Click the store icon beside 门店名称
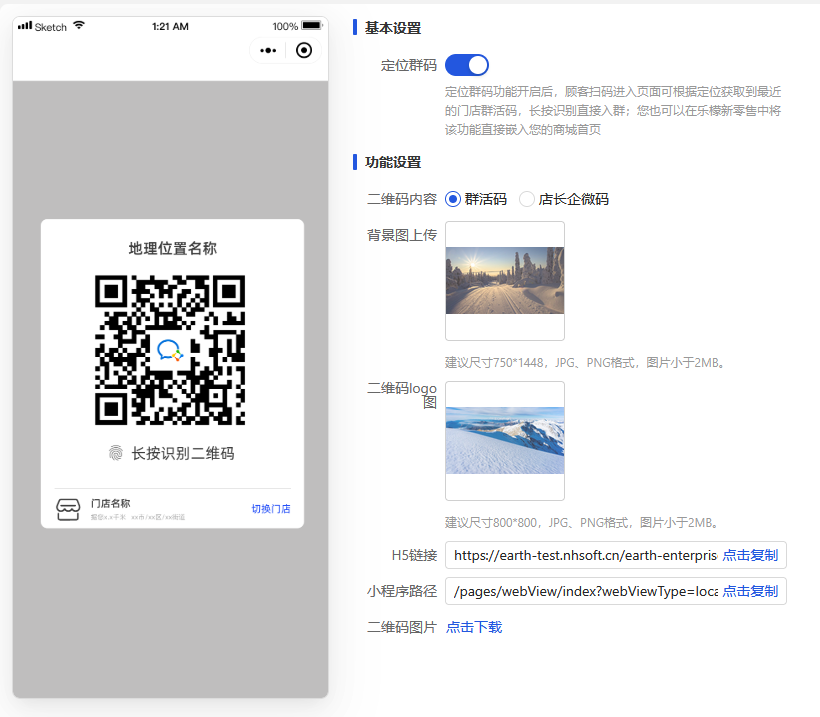The image size is (820, 717). coord(68,509)
